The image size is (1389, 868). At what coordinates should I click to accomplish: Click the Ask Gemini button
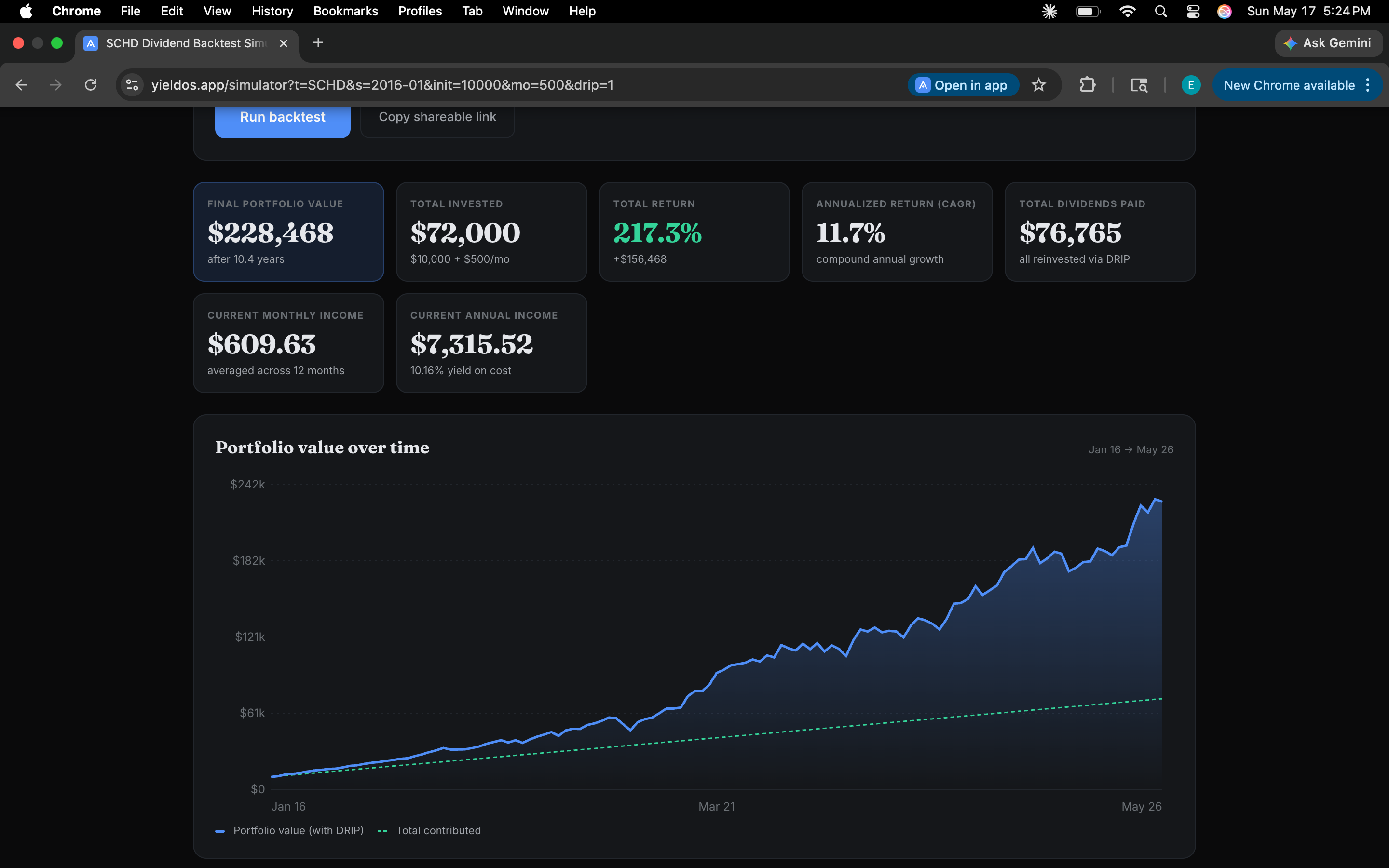point(1328,43)
